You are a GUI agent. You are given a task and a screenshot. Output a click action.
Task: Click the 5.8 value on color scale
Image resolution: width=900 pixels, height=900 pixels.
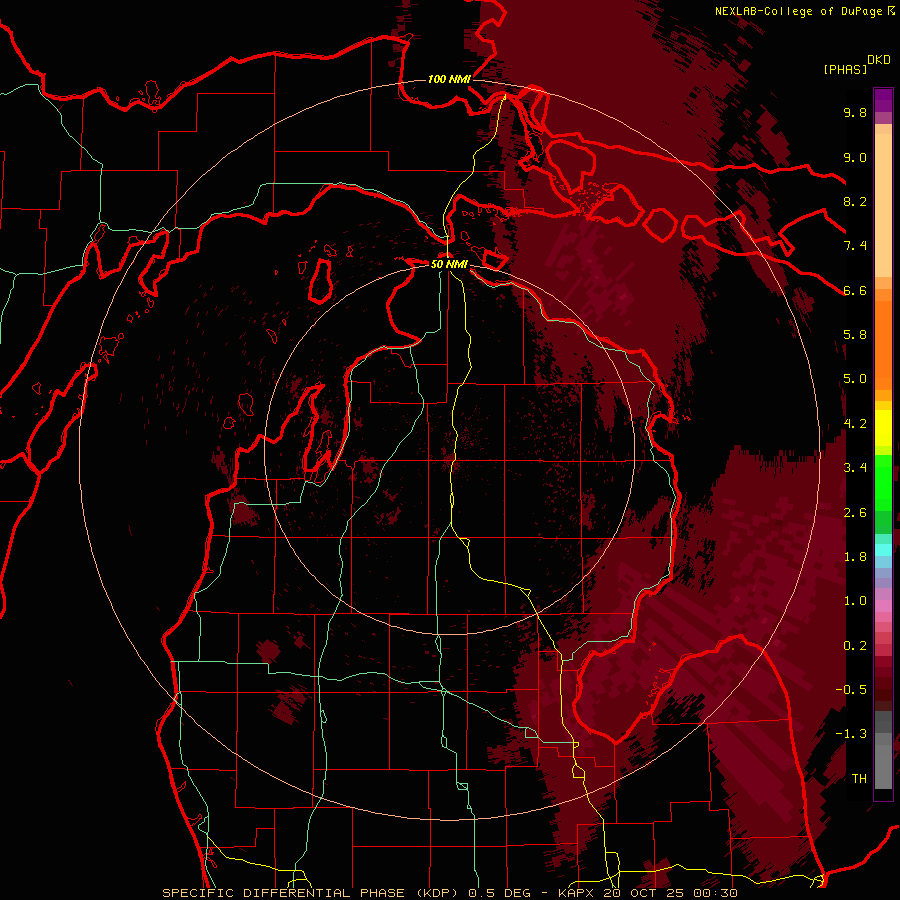(855, 335)
